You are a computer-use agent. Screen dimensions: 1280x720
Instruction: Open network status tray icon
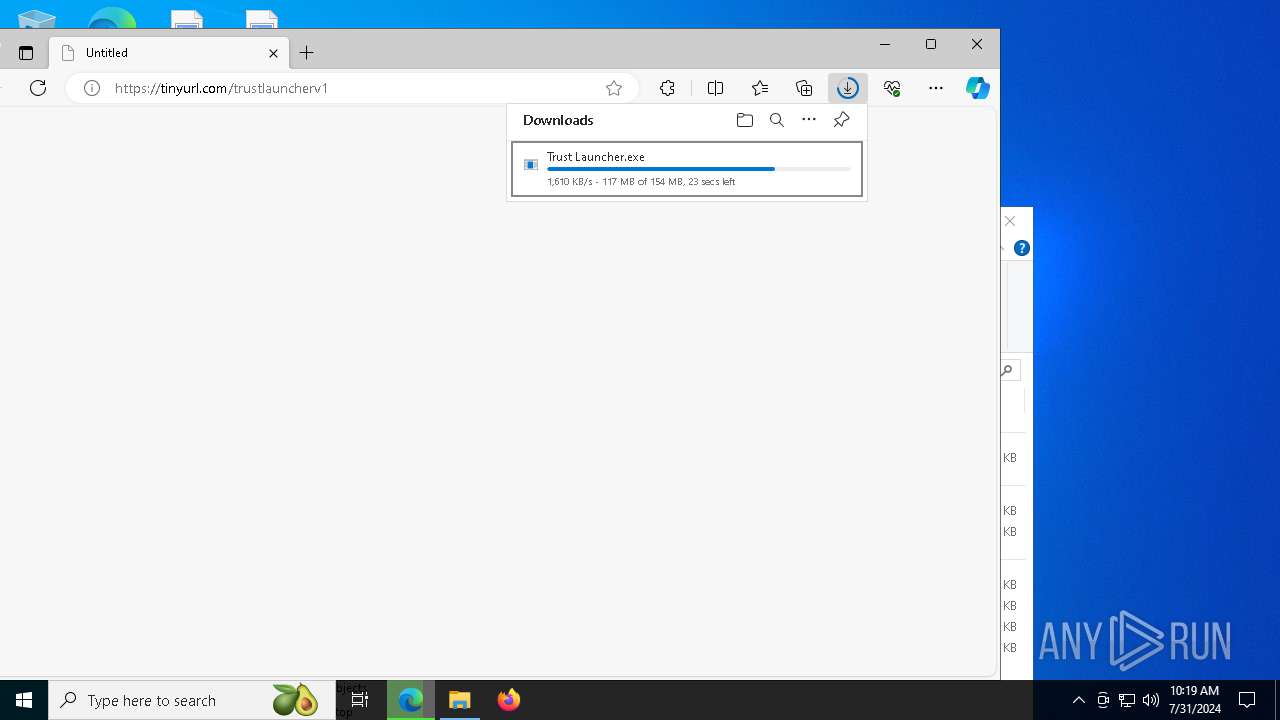pos(1127,700)
